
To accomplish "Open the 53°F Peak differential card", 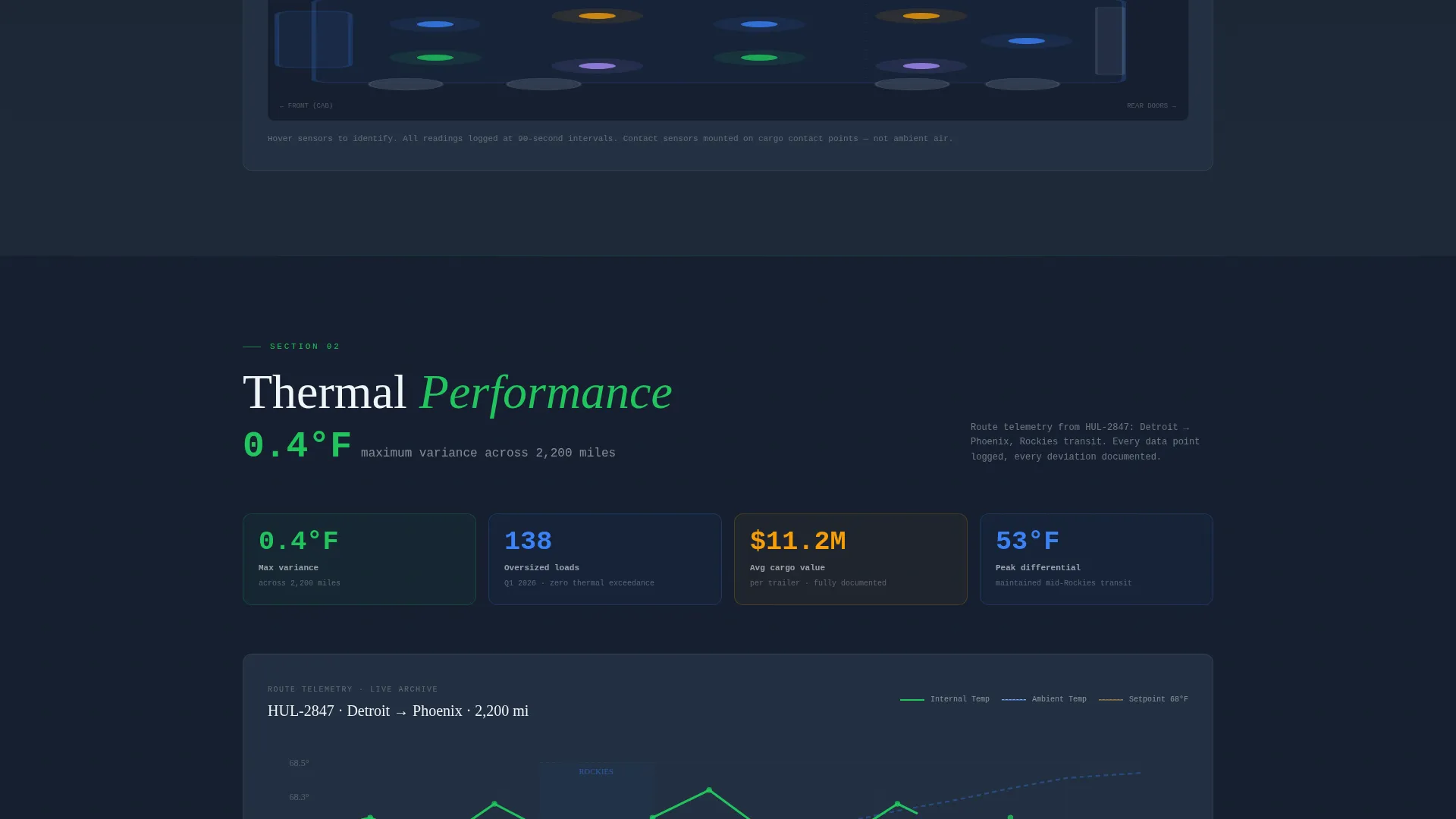I will 1097,560.
